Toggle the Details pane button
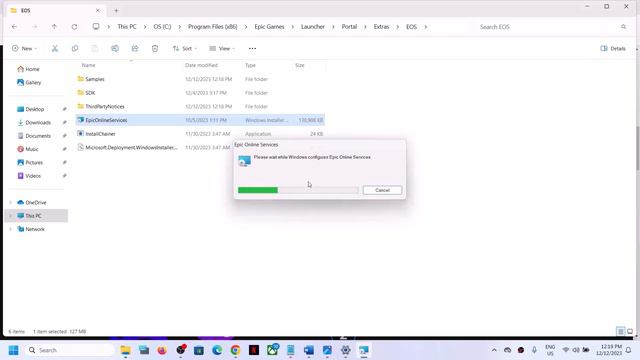640x360 pixels. click(x=613, y=49)
